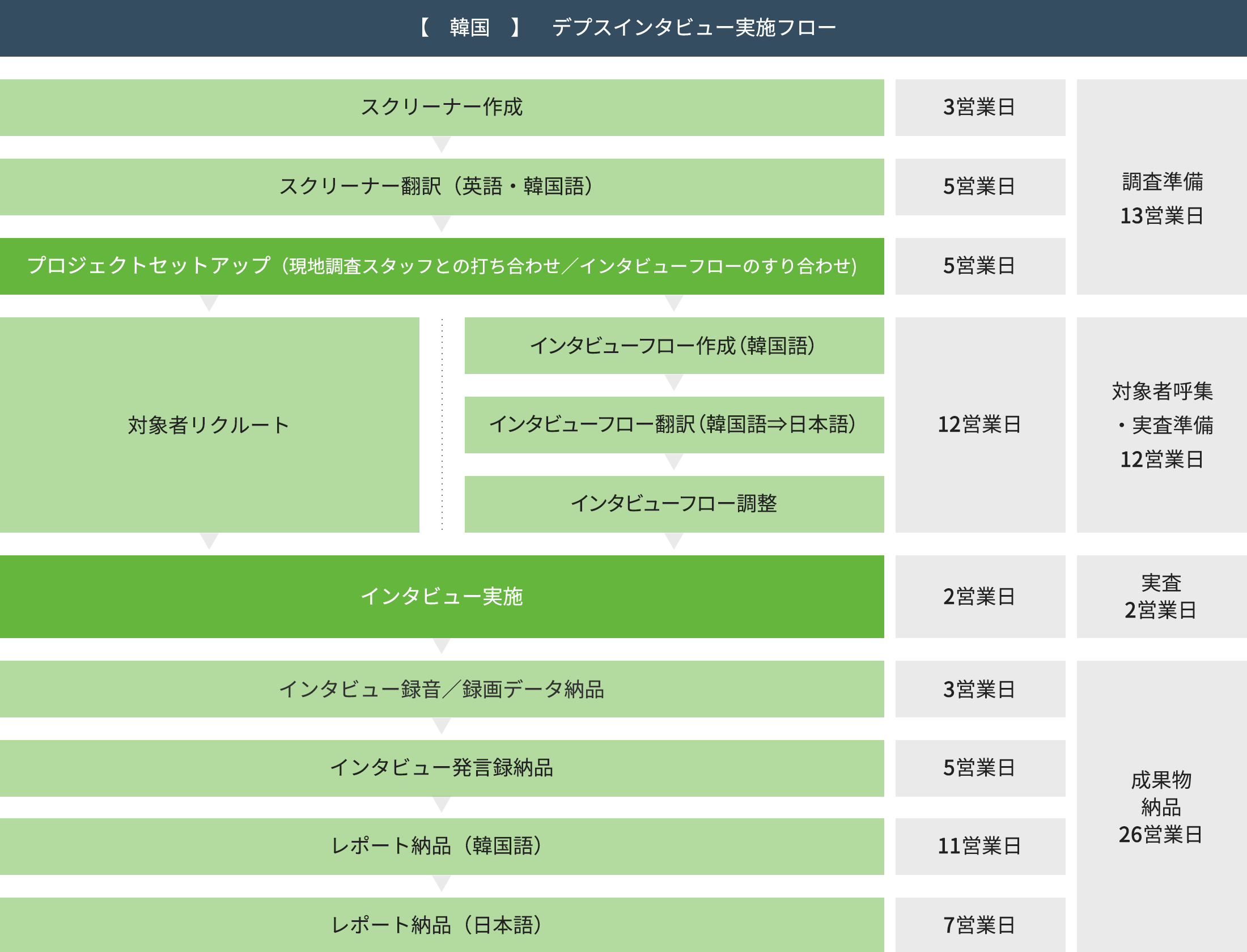Select the インタビューフロー調整 box
Viewport: 1247px width, 952px height.
(674, 504)
